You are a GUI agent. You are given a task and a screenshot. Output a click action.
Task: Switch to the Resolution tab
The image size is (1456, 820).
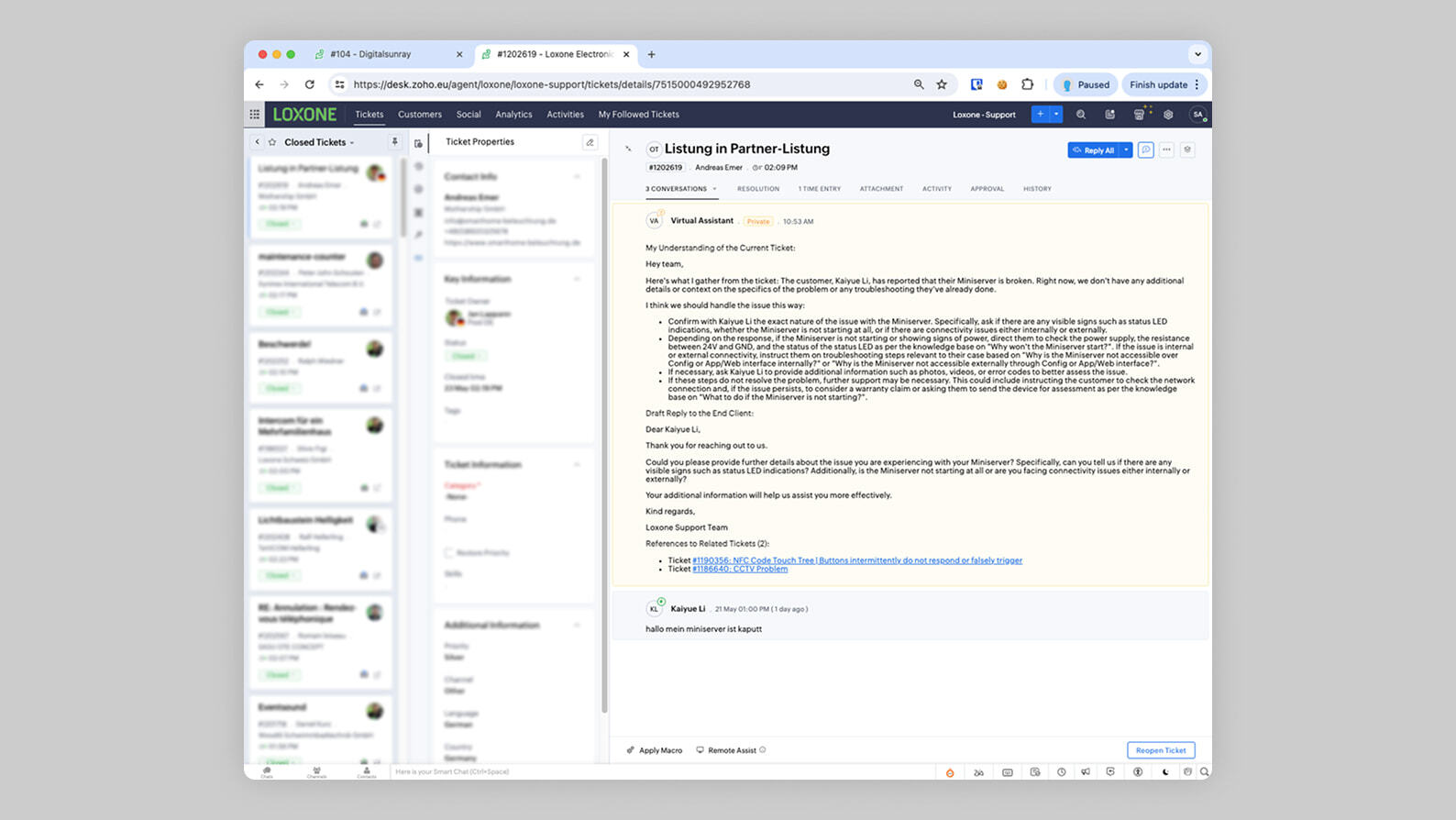point(758,189)
